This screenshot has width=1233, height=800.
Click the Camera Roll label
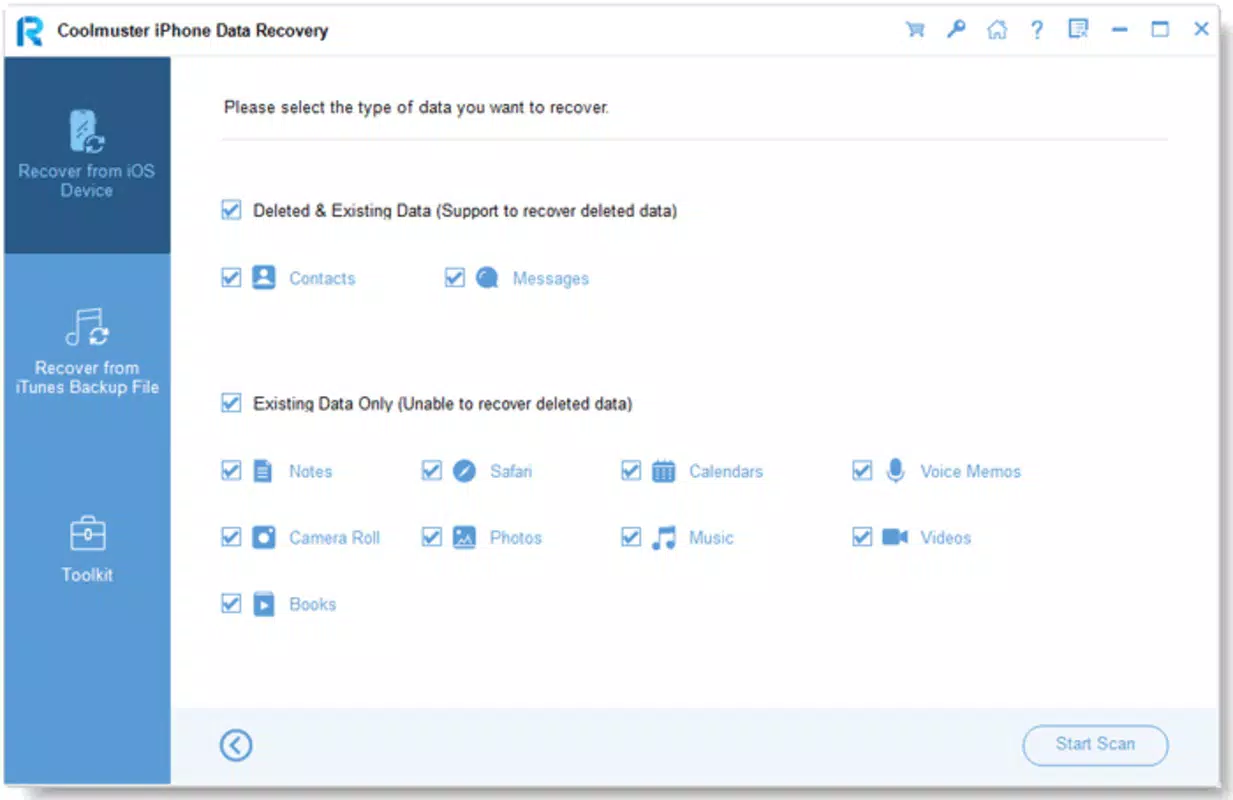click(x=334, y=538)
